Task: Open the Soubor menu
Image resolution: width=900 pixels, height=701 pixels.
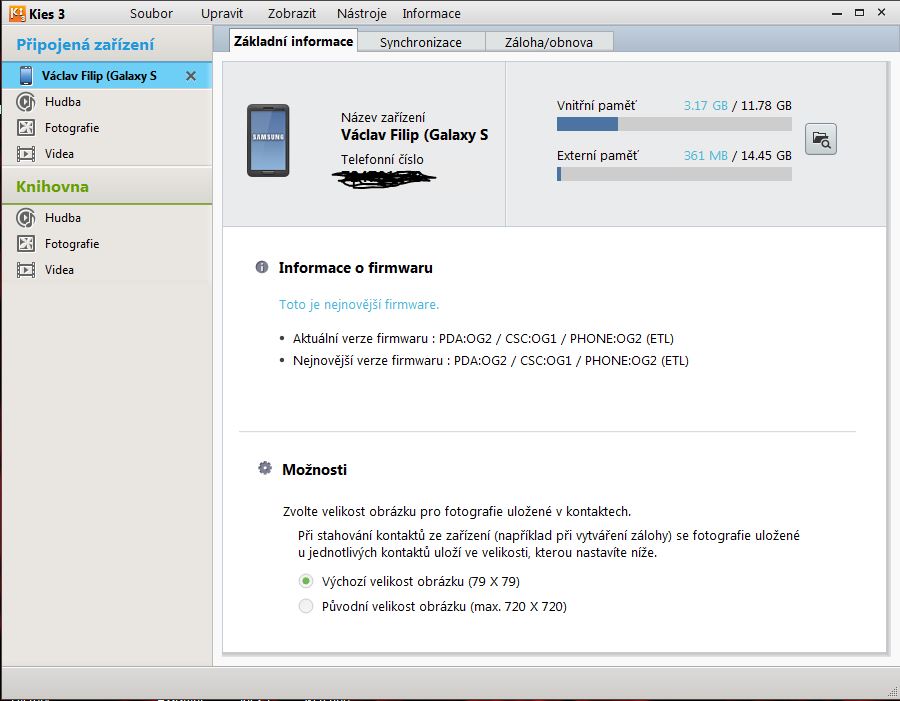Action: (x=151, y=14)
